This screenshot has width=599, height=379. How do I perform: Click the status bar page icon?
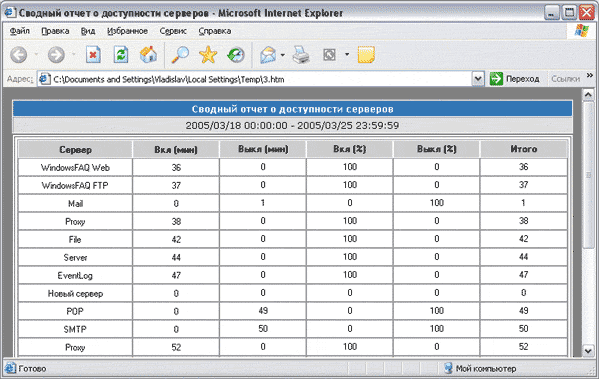pos(10,368)
